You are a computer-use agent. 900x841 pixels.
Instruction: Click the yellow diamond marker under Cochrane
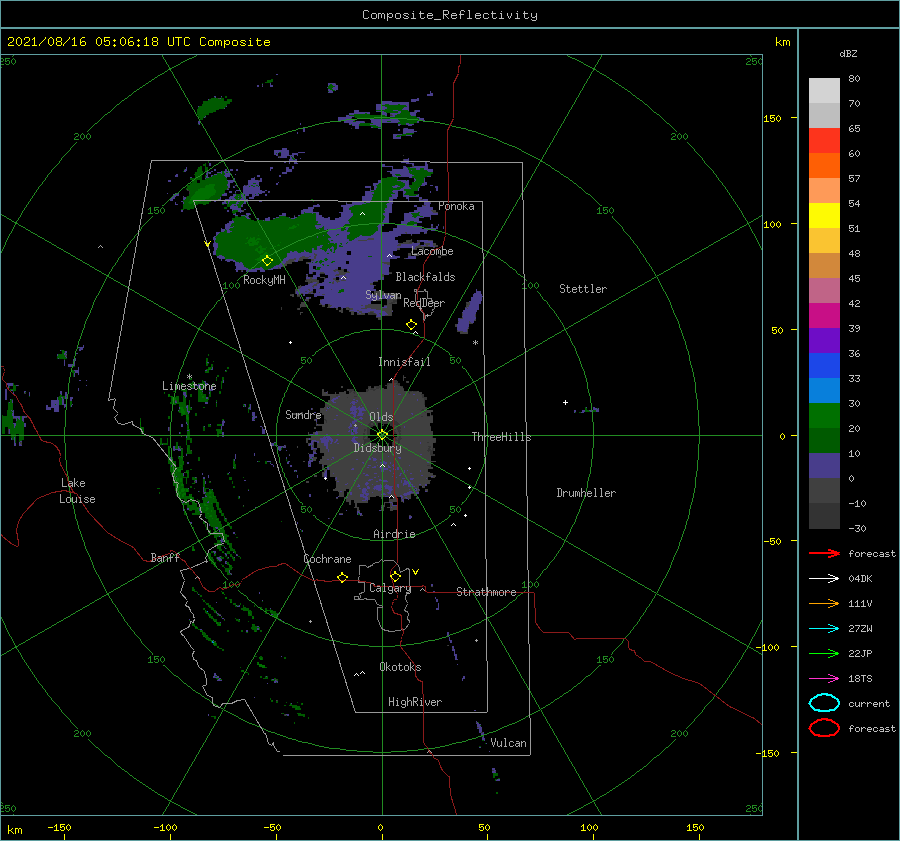pos(342,578)
